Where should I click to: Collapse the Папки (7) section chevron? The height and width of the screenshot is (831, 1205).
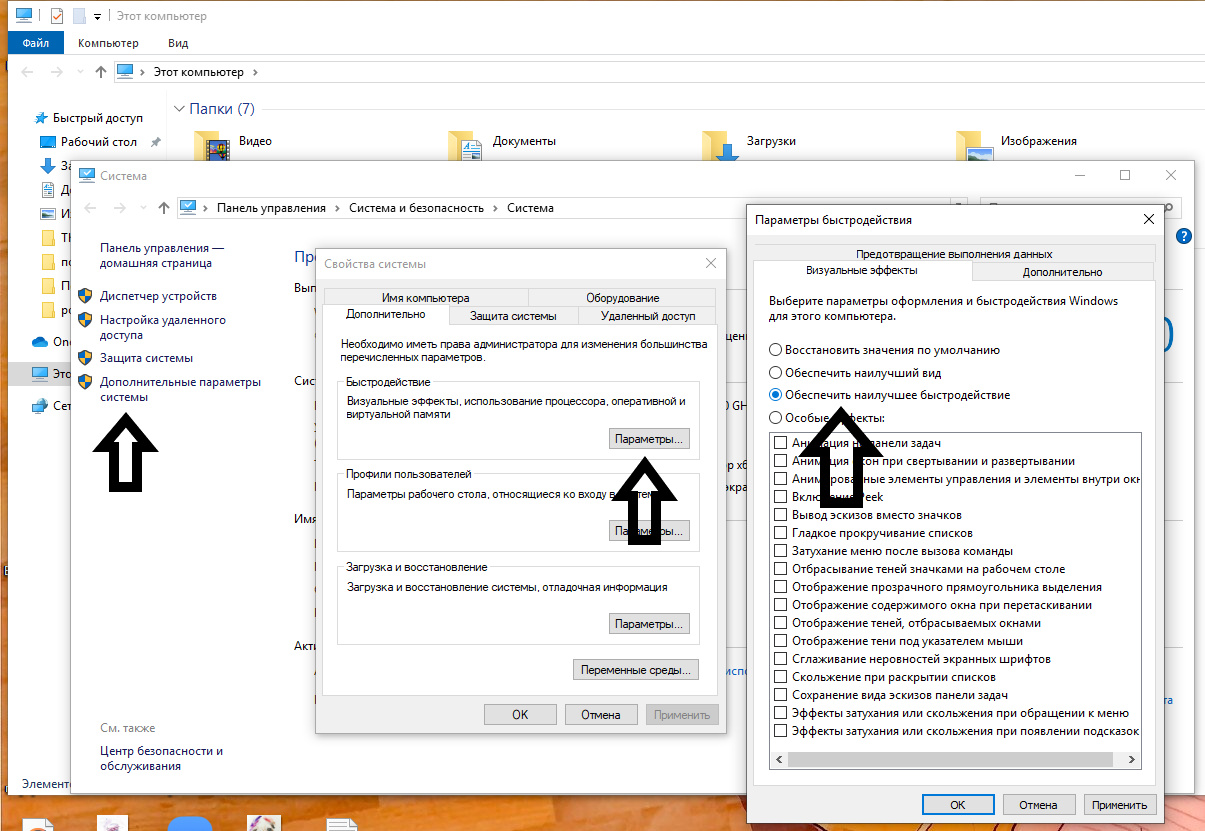(180, 109)
